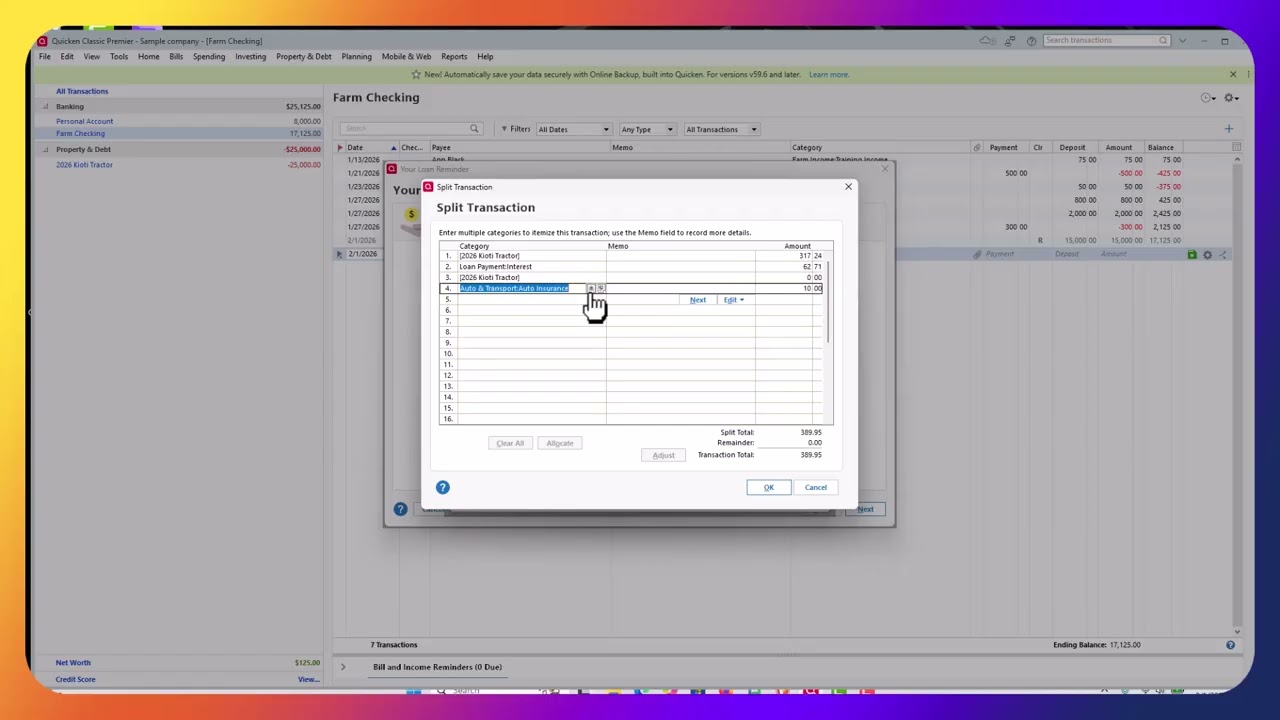Open the clock reminders dropdown icon

(1209, 98)
